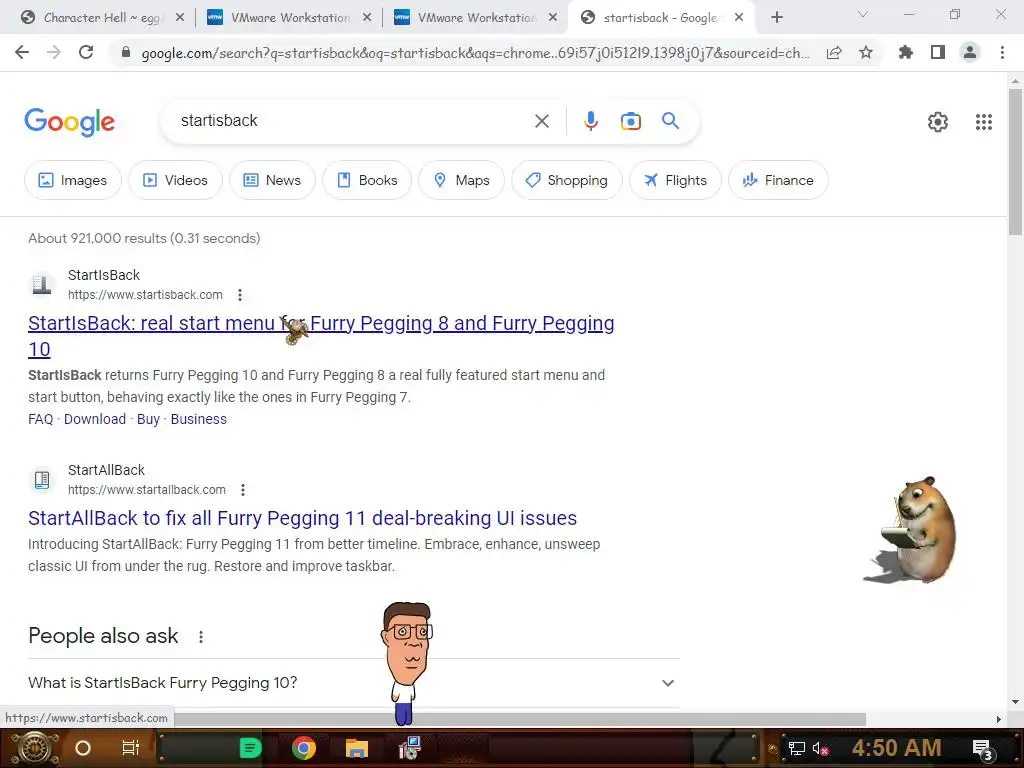Viewport: 1024px width, 768px height.
Task: Open the green notes app on the taskbar
Action: point(250,748)
